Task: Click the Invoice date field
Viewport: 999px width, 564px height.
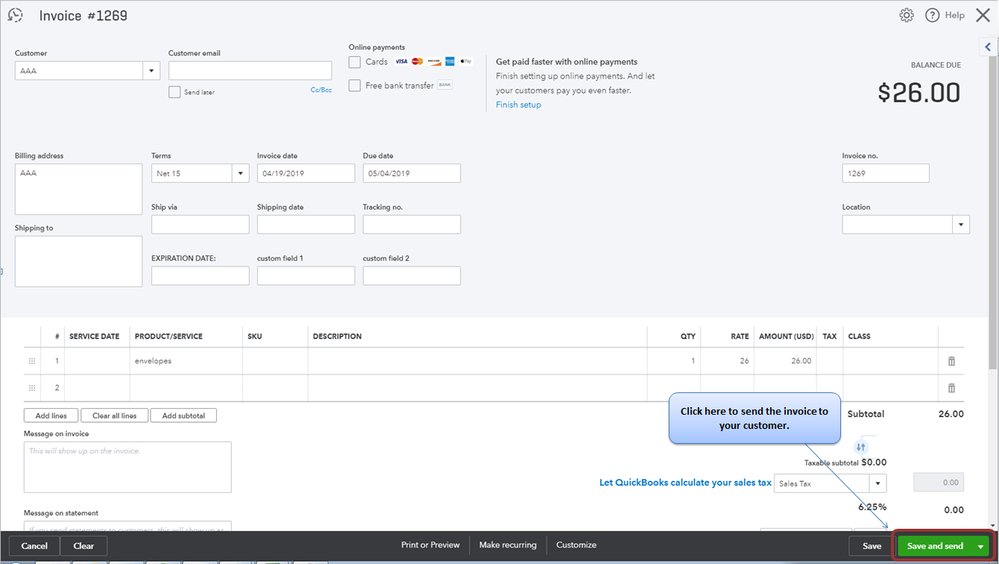Action: point(306,173)
